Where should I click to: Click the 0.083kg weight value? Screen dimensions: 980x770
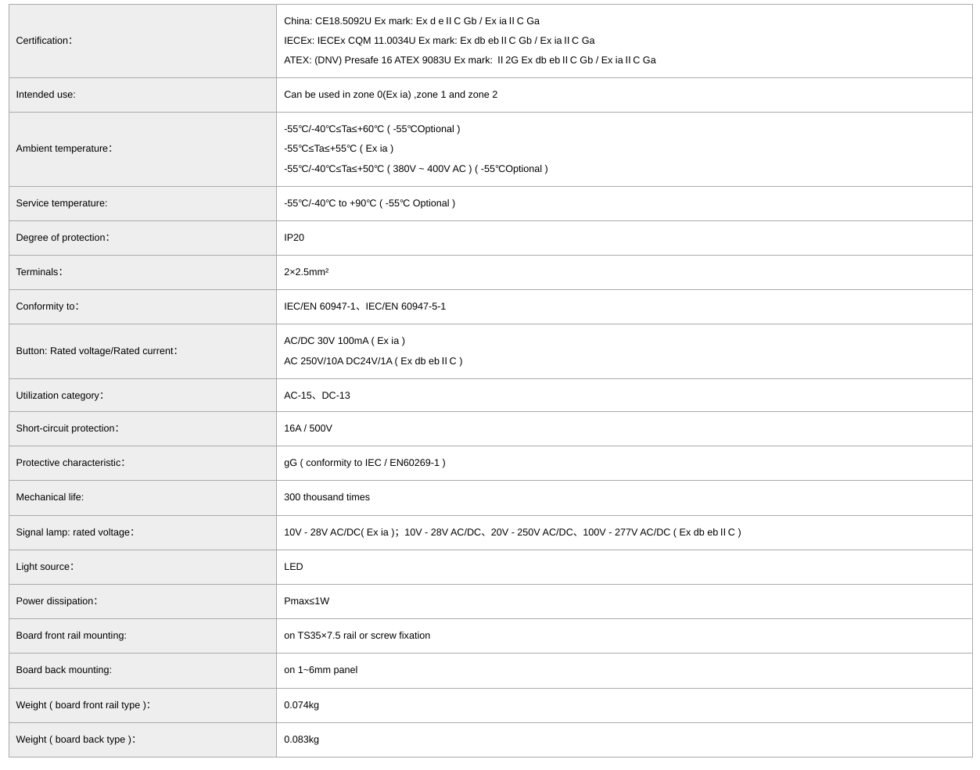coord(301,739)
